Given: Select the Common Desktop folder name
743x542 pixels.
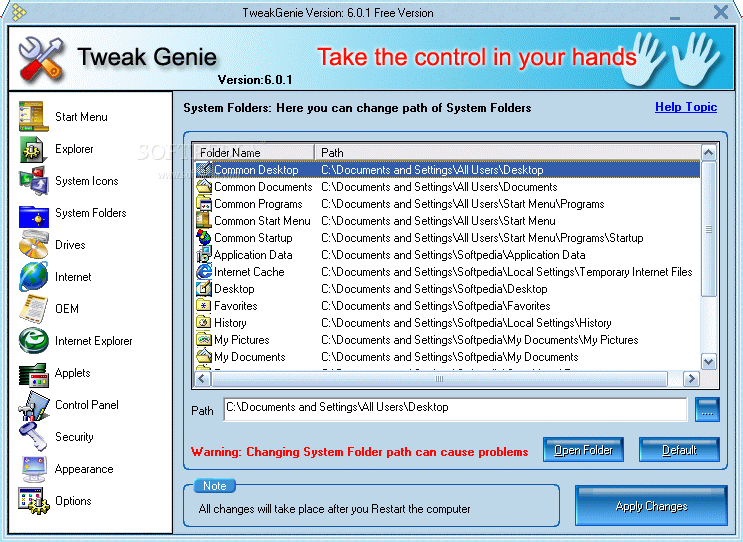Looking at the screenshot, I should pos(256,170).
